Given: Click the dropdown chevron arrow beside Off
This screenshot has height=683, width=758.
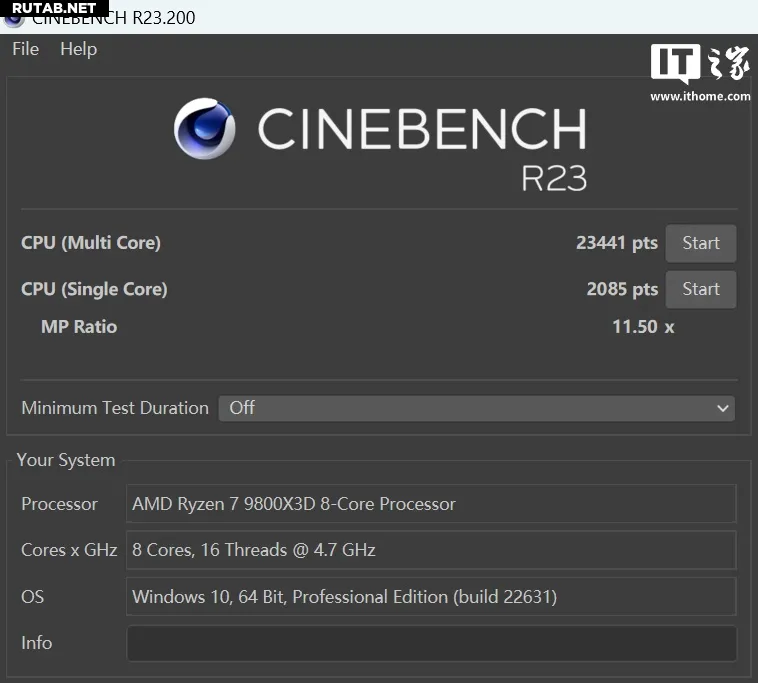Looking at the screenshot, I should pyautogui.click(x=722, y=408).
